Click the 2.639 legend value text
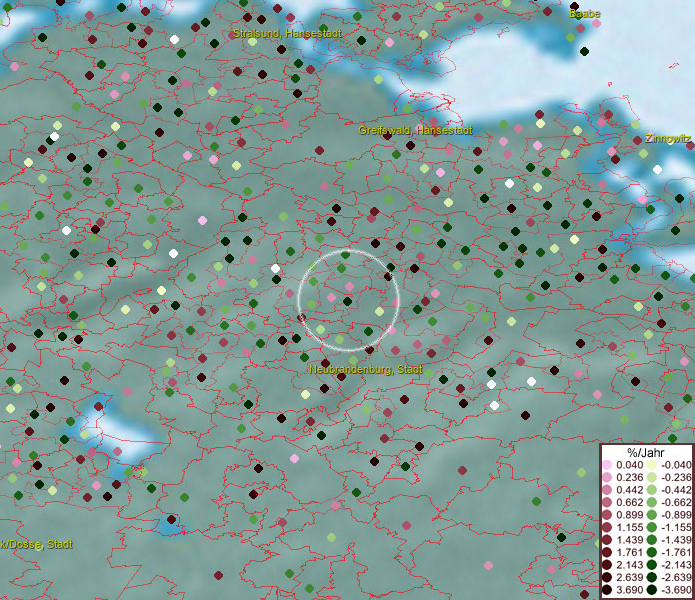The image size is (695, 600). pos(630,579)
